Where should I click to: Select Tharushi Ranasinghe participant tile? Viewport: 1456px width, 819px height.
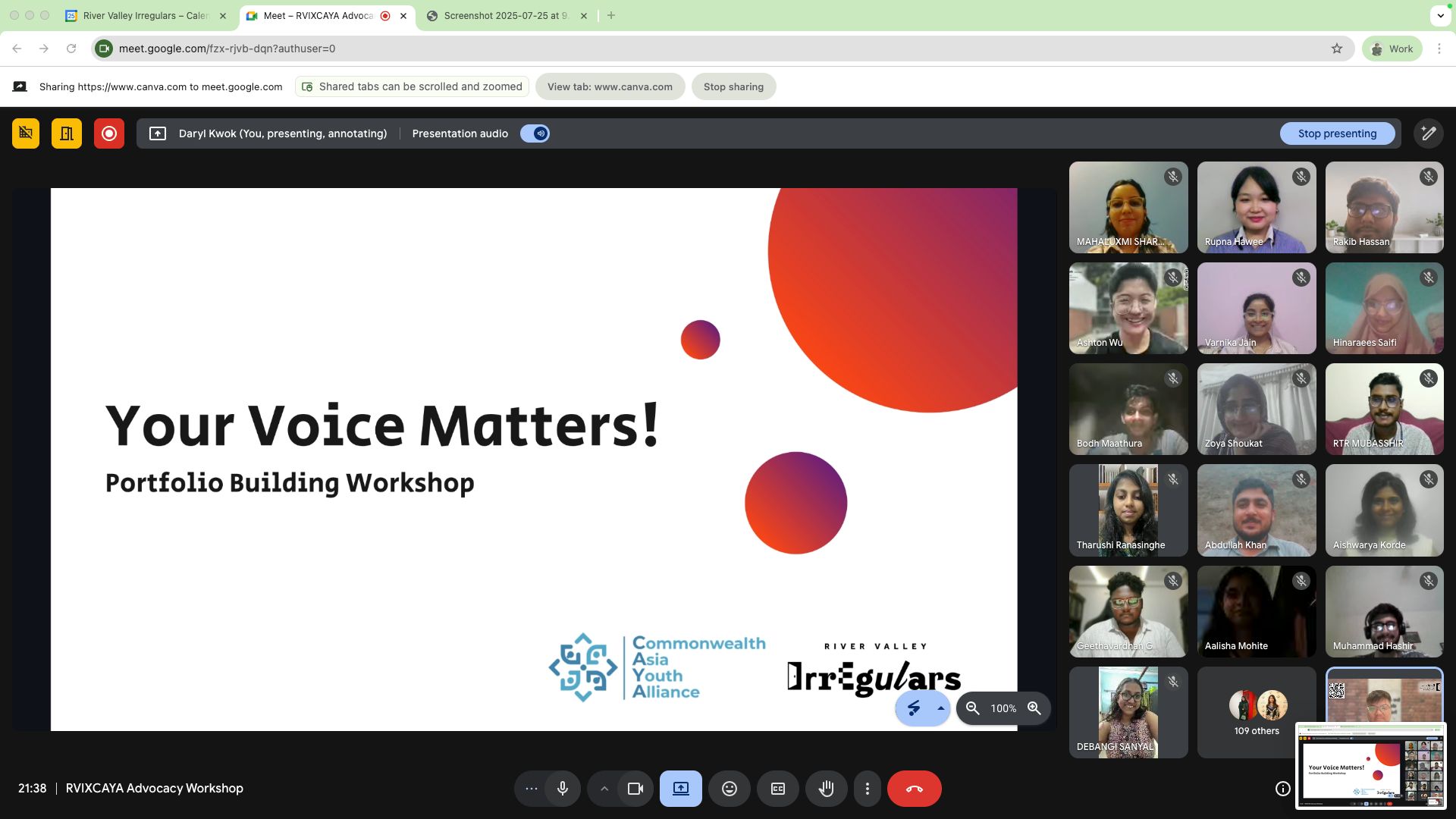(x=1128, y=510)
